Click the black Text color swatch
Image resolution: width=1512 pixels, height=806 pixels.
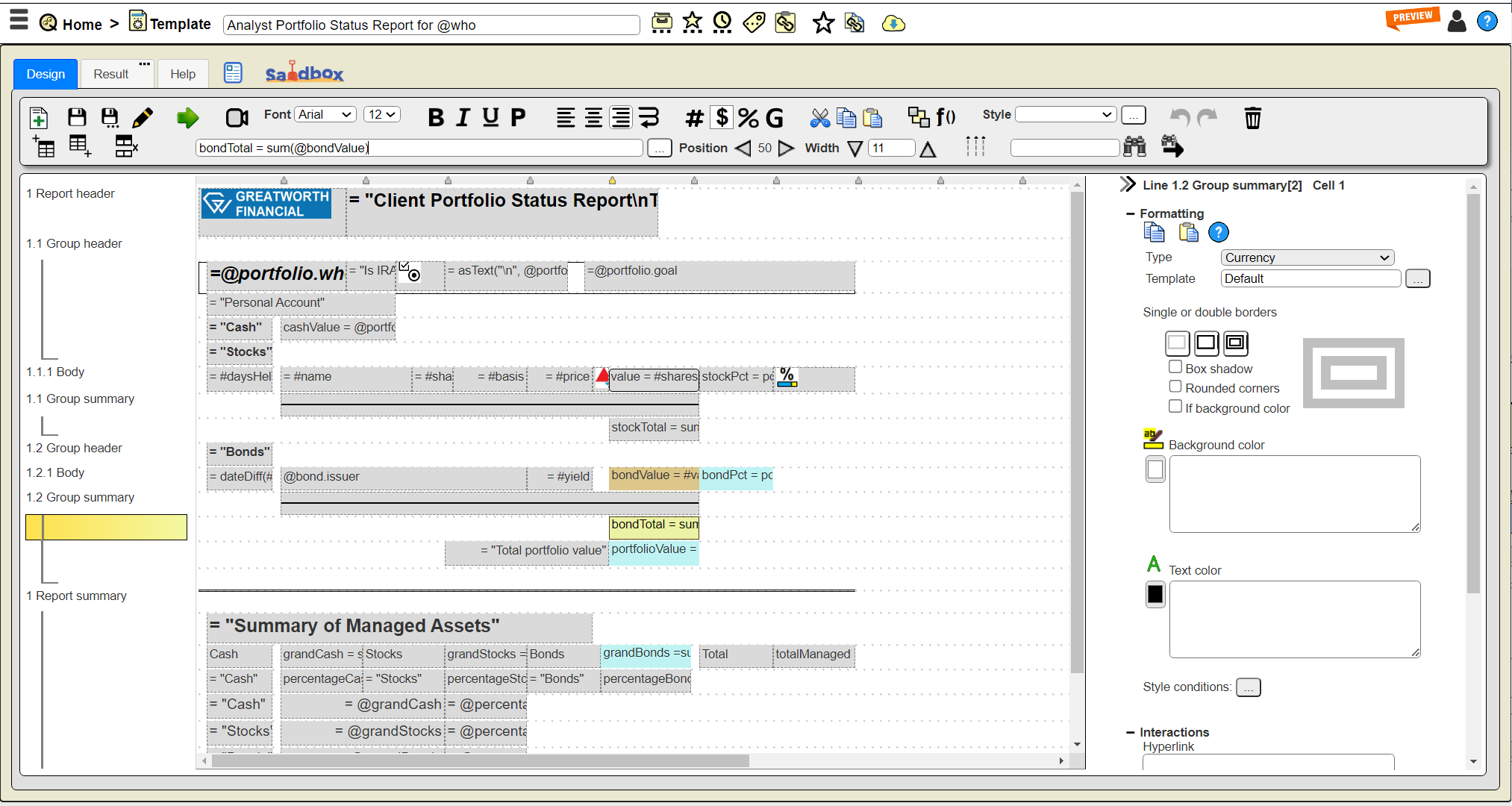click(x=1155, y=595)
